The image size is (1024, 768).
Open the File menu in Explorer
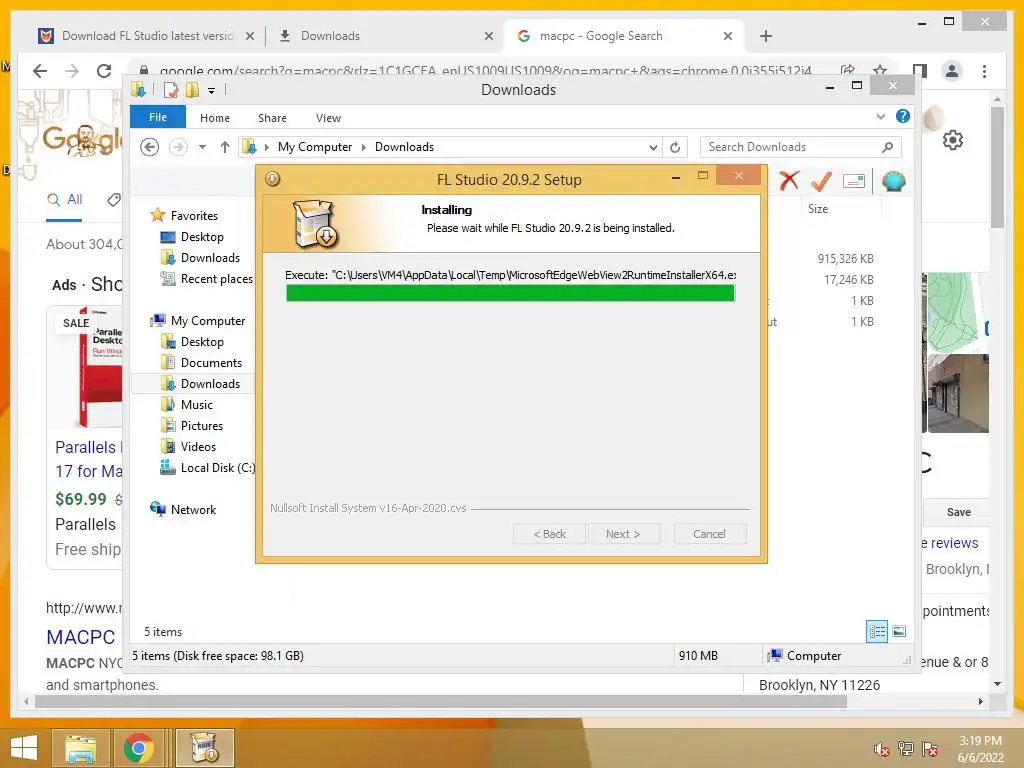pyautogui.click(x=158, y=117)
